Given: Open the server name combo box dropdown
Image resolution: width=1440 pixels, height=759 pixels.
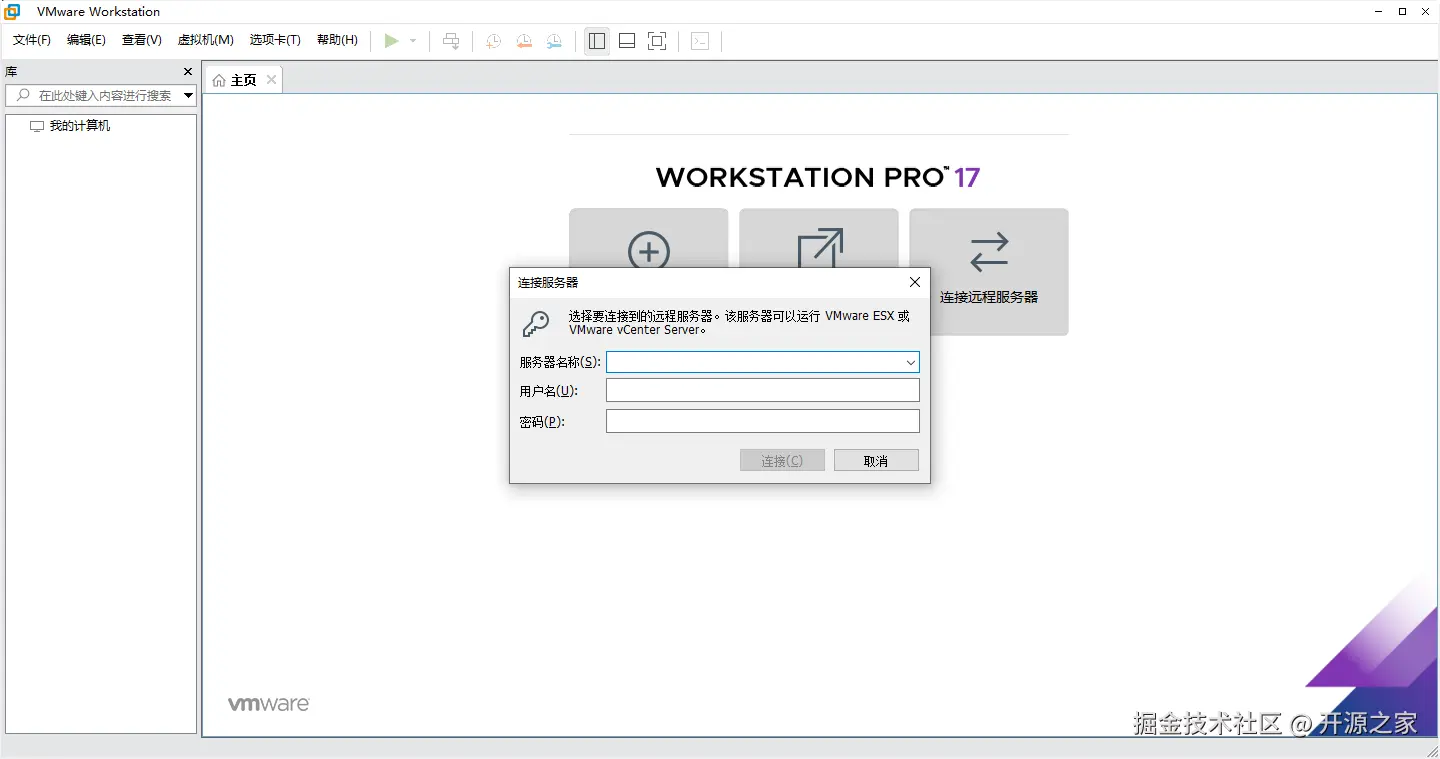Looking at the screenshot, I should coord(909,361).
